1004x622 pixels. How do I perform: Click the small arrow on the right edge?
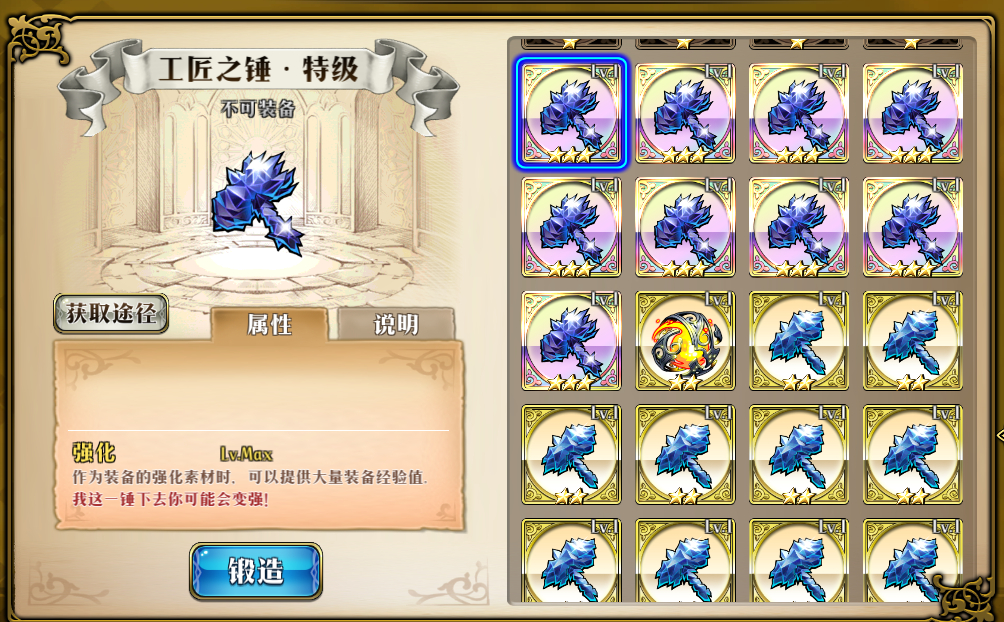pyautogui.click(x=1000, y=435)
